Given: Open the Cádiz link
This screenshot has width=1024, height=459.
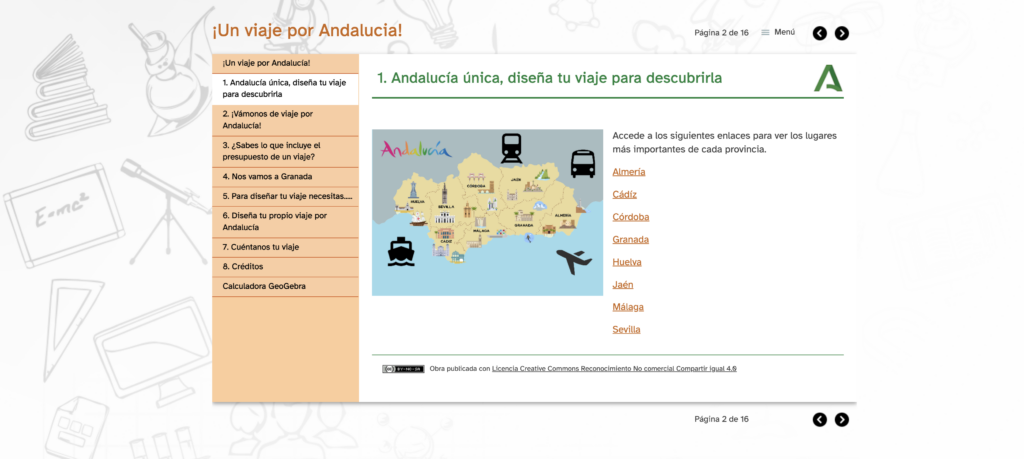Looking at the screenshot, I should (624, 195).
